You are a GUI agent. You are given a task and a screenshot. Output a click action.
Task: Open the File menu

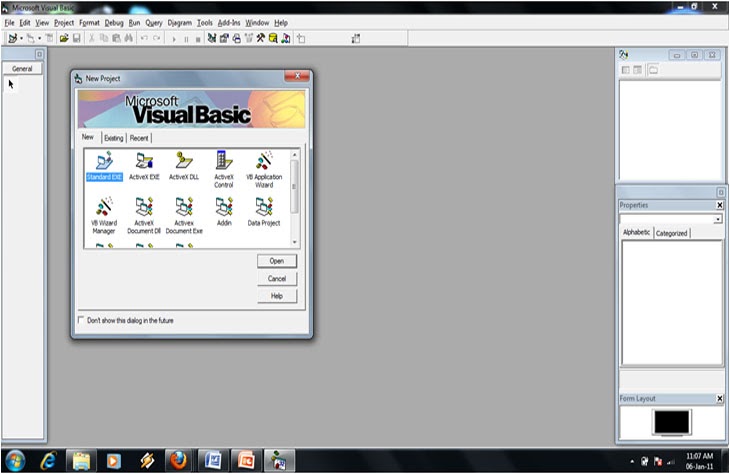pyautogui.click(x=9, y=22)
